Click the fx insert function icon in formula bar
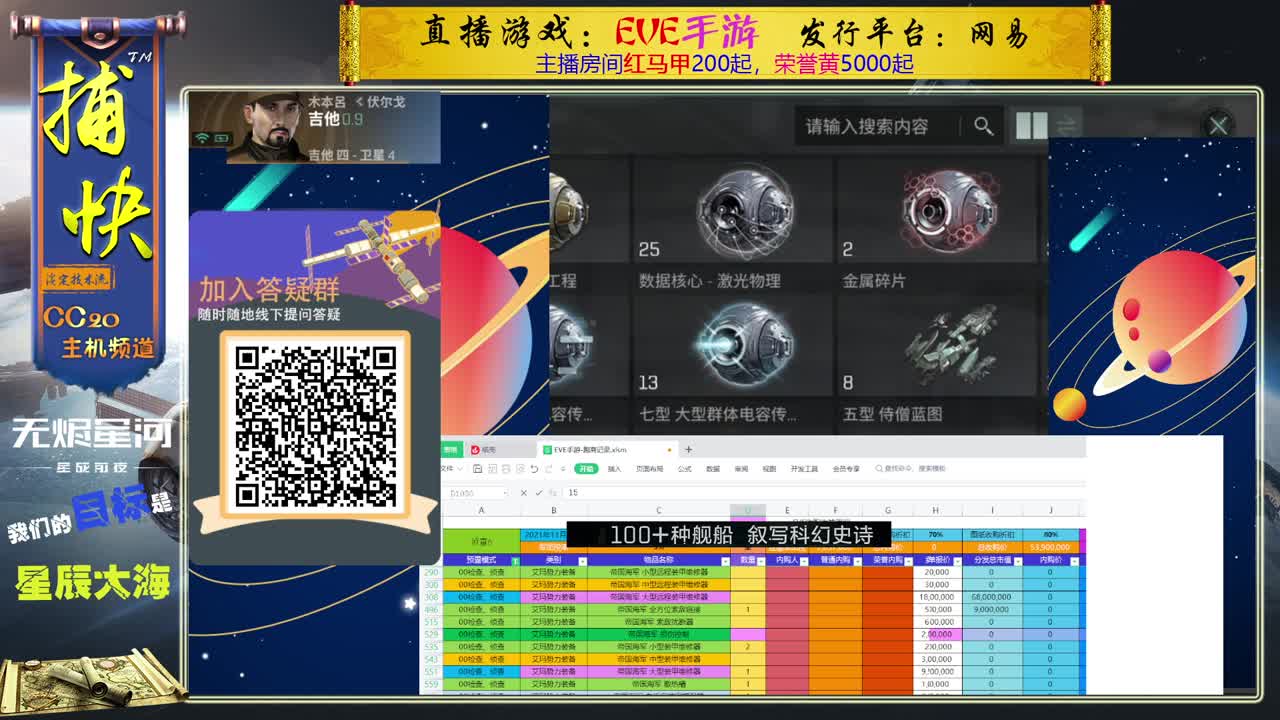Viewport: 1280px width, 720px height. pos(552,493)
